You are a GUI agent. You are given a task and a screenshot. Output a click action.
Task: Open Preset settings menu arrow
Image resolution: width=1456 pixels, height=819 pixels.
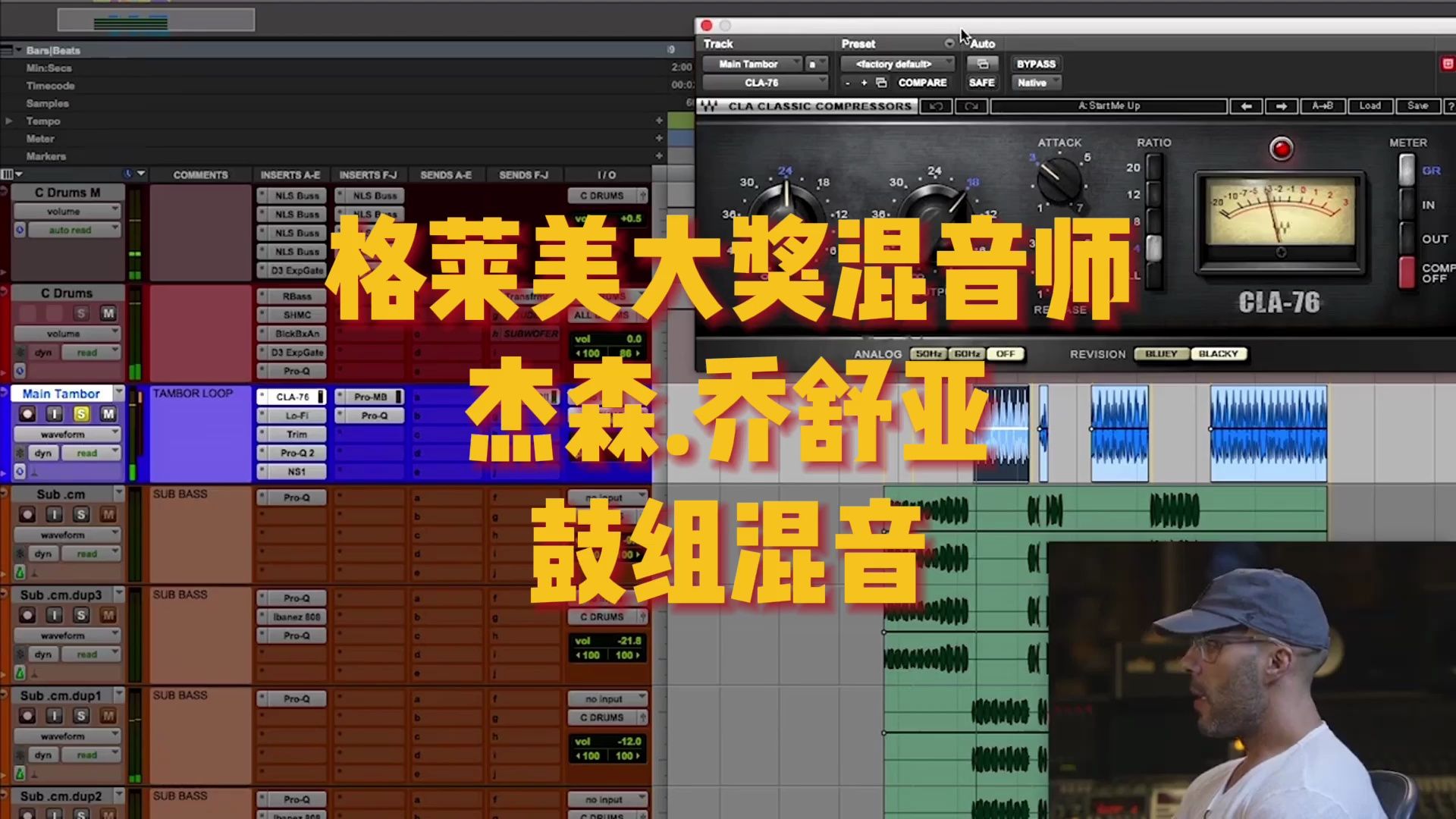(949, 44)
